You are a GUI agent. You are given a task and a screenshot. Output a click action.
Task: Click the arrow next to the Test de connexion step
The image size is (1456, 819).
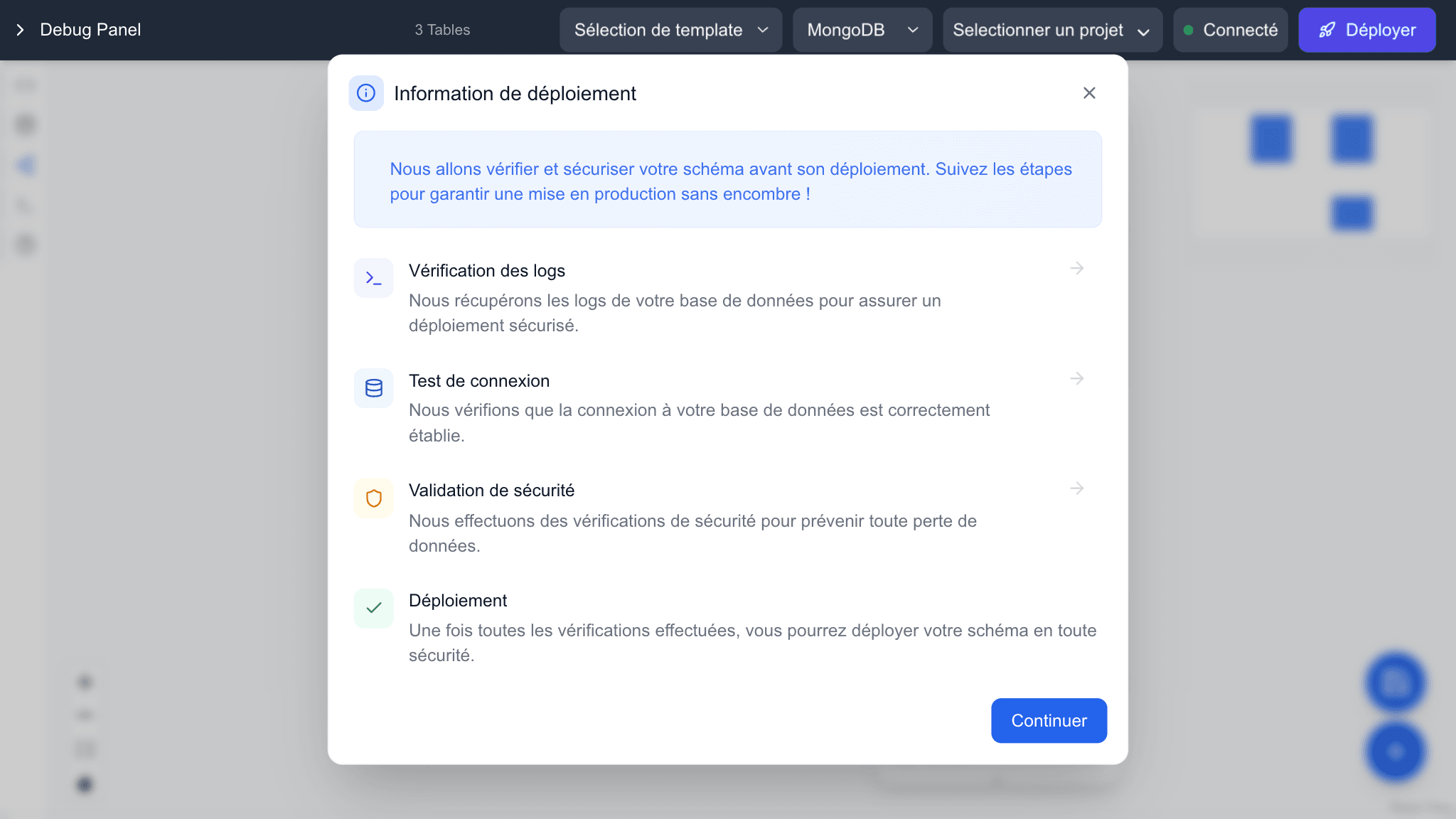click(1077, 379)
